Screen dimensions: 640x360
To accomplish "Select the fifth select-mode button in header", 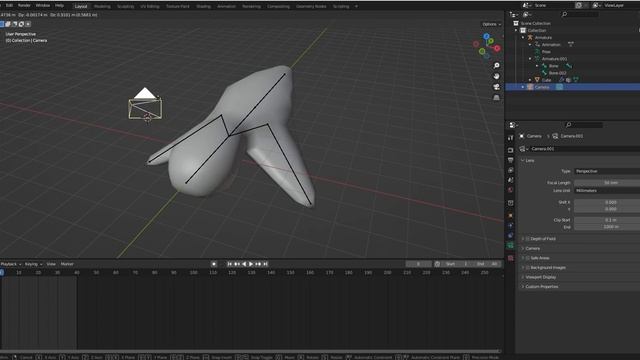I will coord(28,24).
